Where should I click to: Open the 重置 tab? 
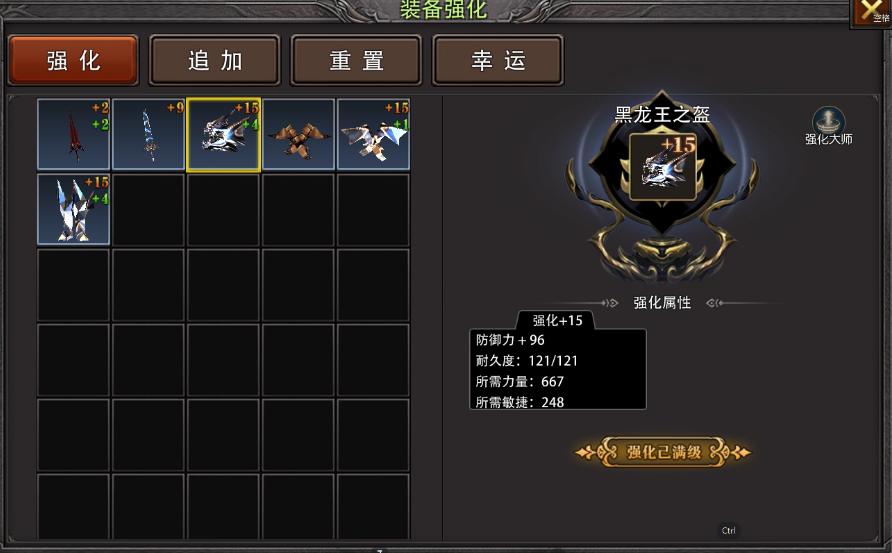pyautogui.click(x=357, y=60)
